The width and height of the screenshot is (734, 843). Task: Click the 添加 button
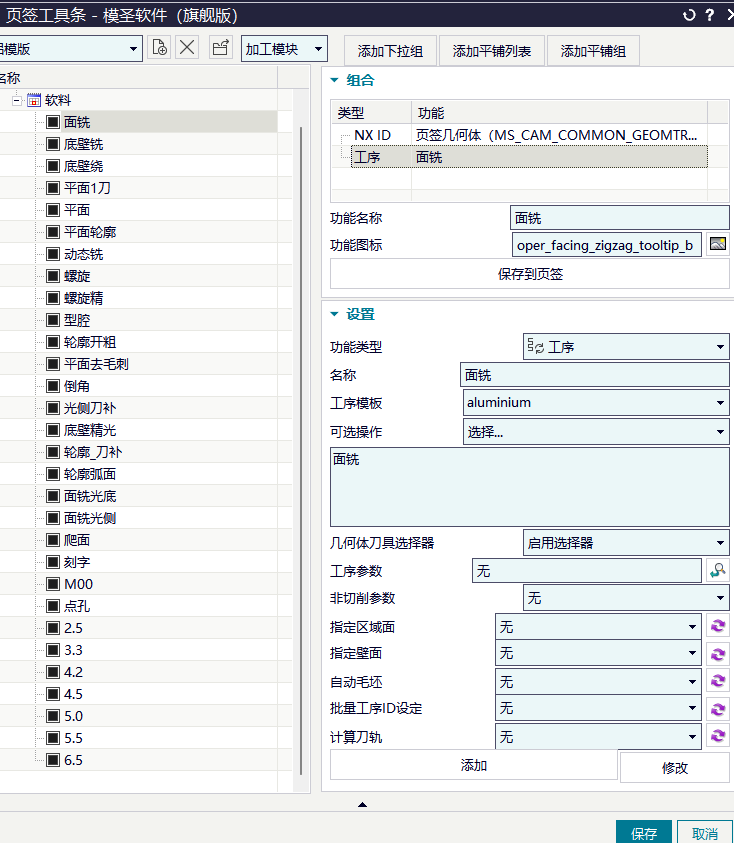coord(474,765)
